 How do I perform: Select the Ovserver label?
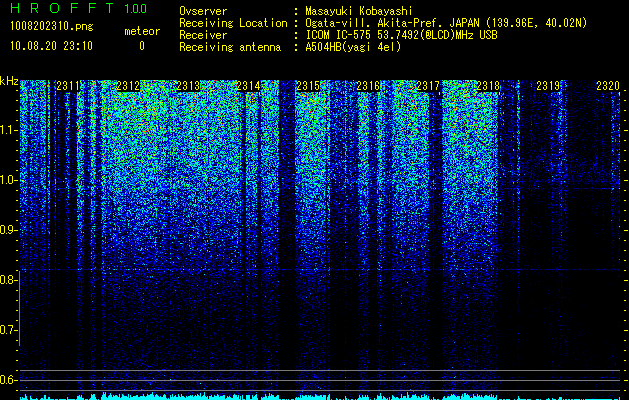tap(203, 11)
